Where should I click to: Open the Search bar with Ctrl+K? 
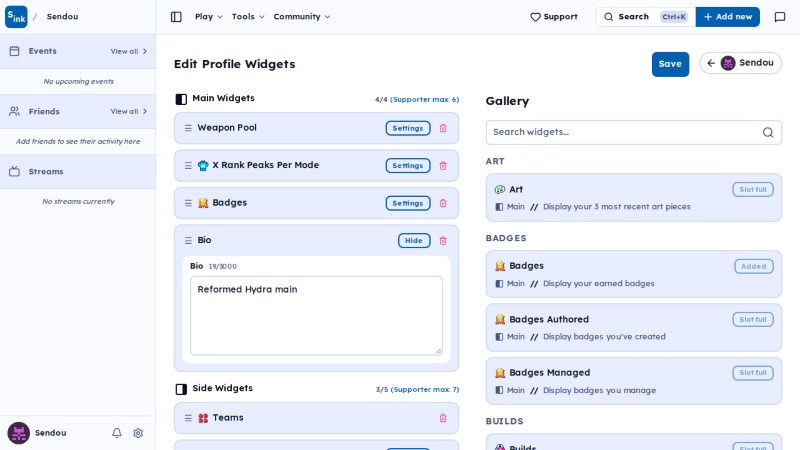pyautogui.click(x=645, y=17)
